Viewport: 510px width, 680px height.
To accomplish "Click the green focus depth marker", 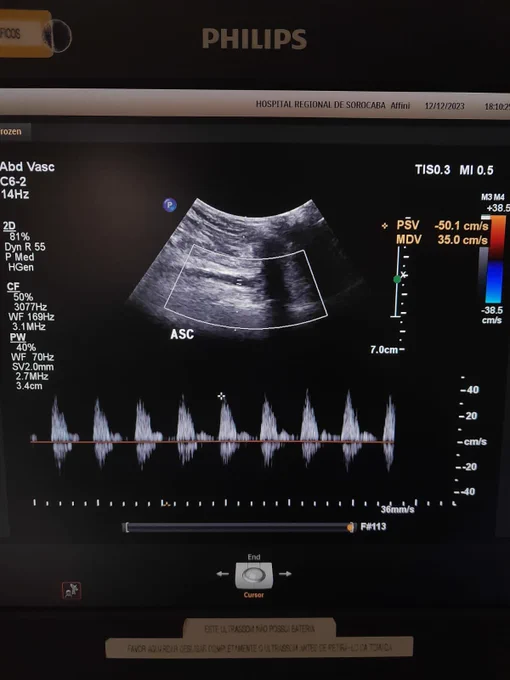I will point(397,280).
